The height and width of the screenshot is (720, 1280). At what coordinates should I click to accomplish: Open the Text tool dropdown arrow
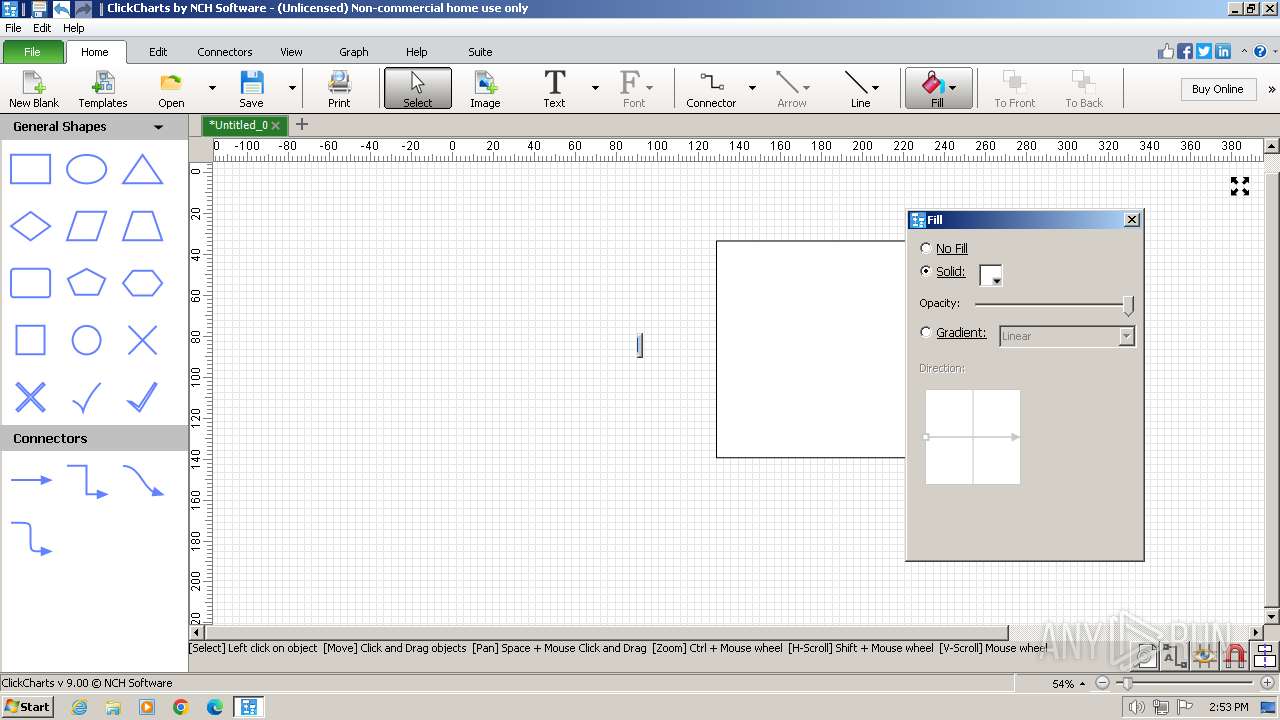pos(595,88)
